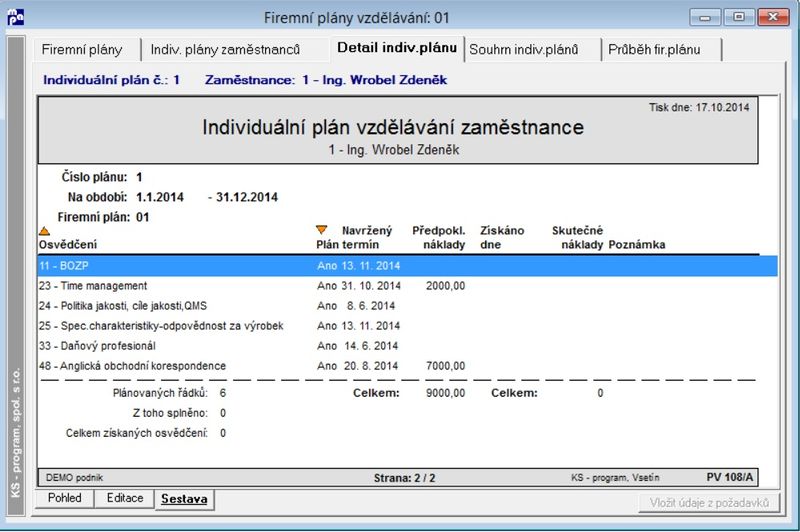Click the Tisk dne: 17.10.2014 text
Screen dimensions: 800x532
[699, 107]
